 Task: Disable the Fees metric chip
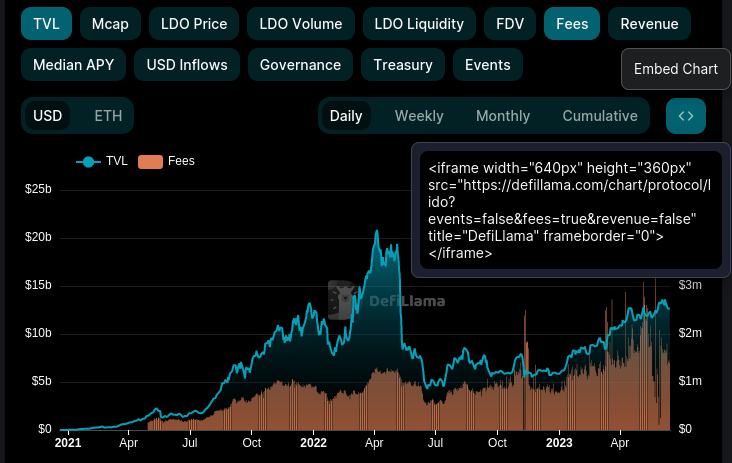572,24
